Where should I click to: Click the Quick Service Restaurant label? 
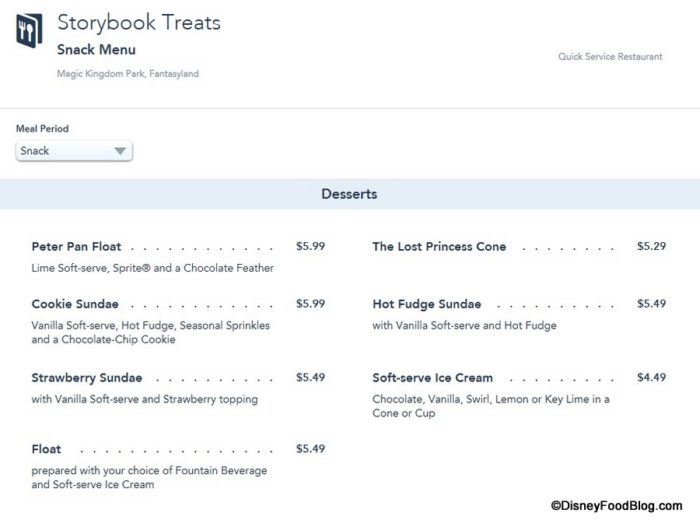coord(610,57)
